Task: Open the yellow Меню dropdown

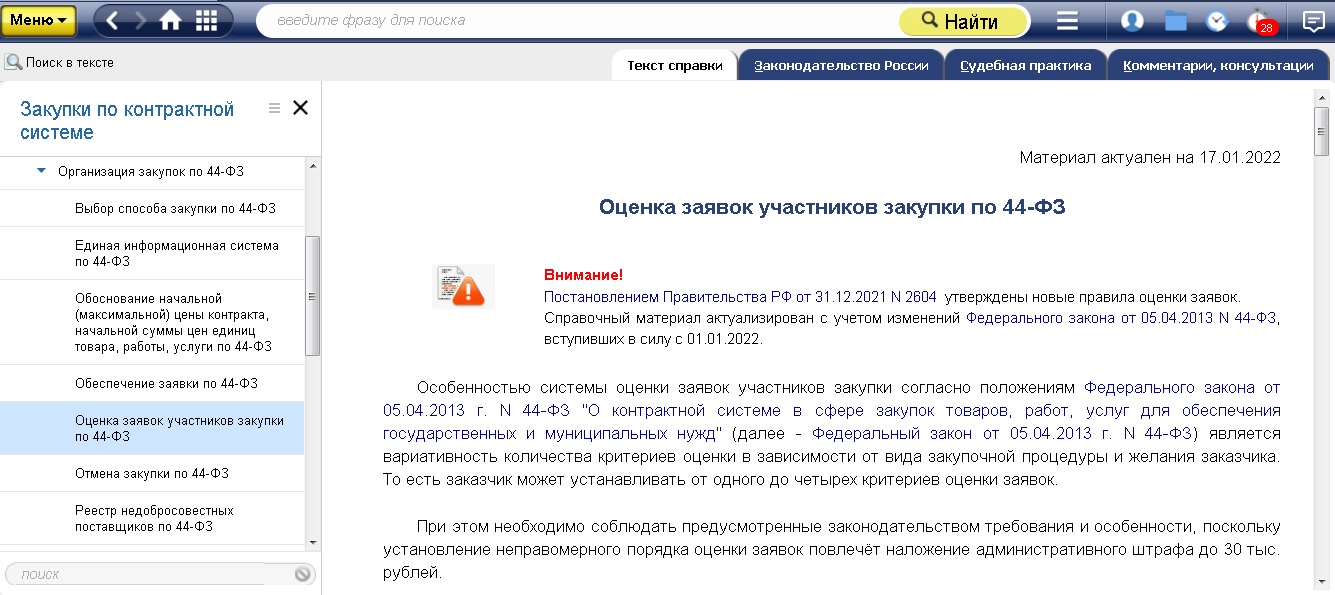Action: pyautogui.click(x=39, y=20)
